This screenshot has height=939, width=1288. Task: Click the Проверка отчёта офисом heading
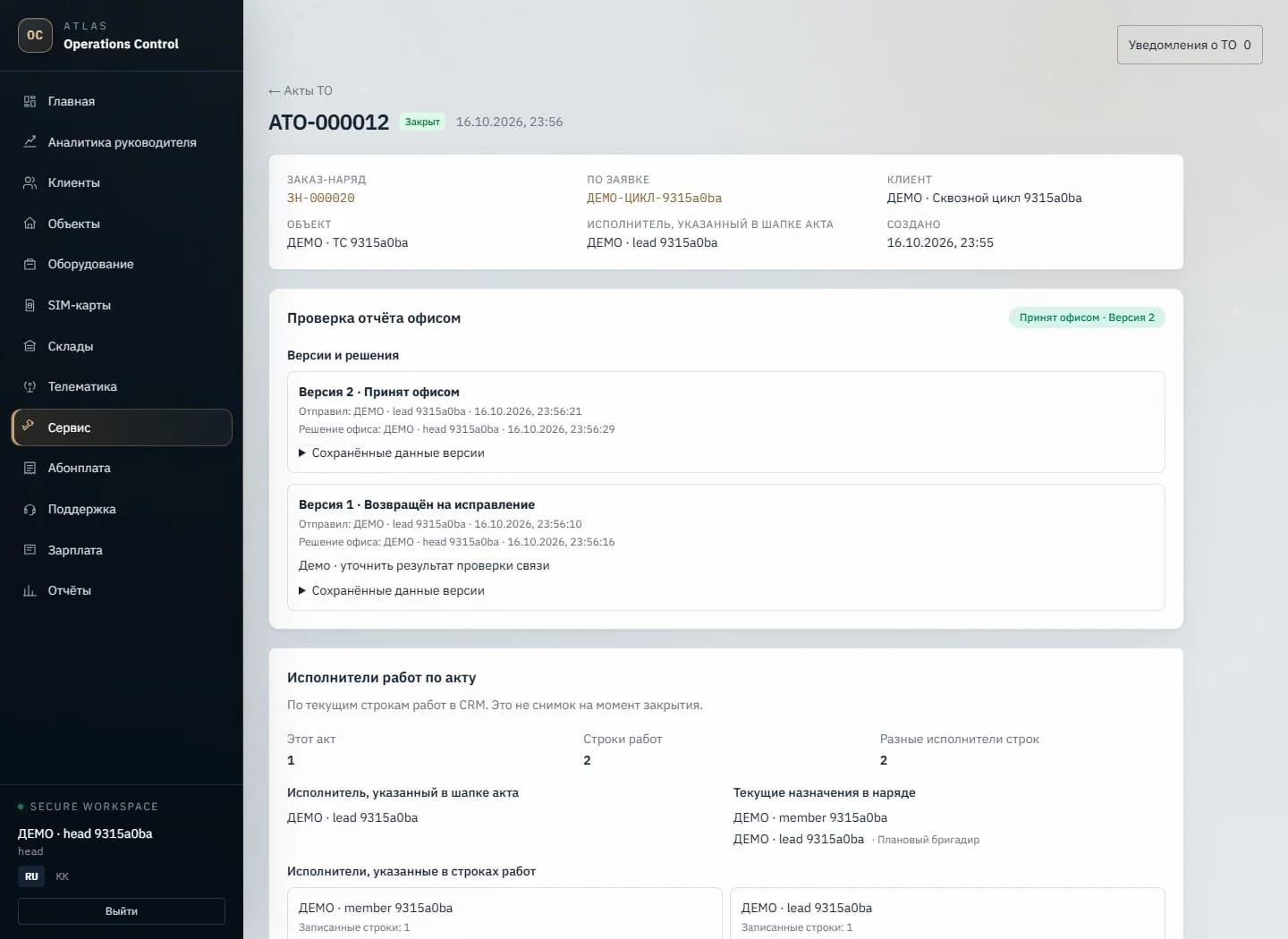(374, 317)
